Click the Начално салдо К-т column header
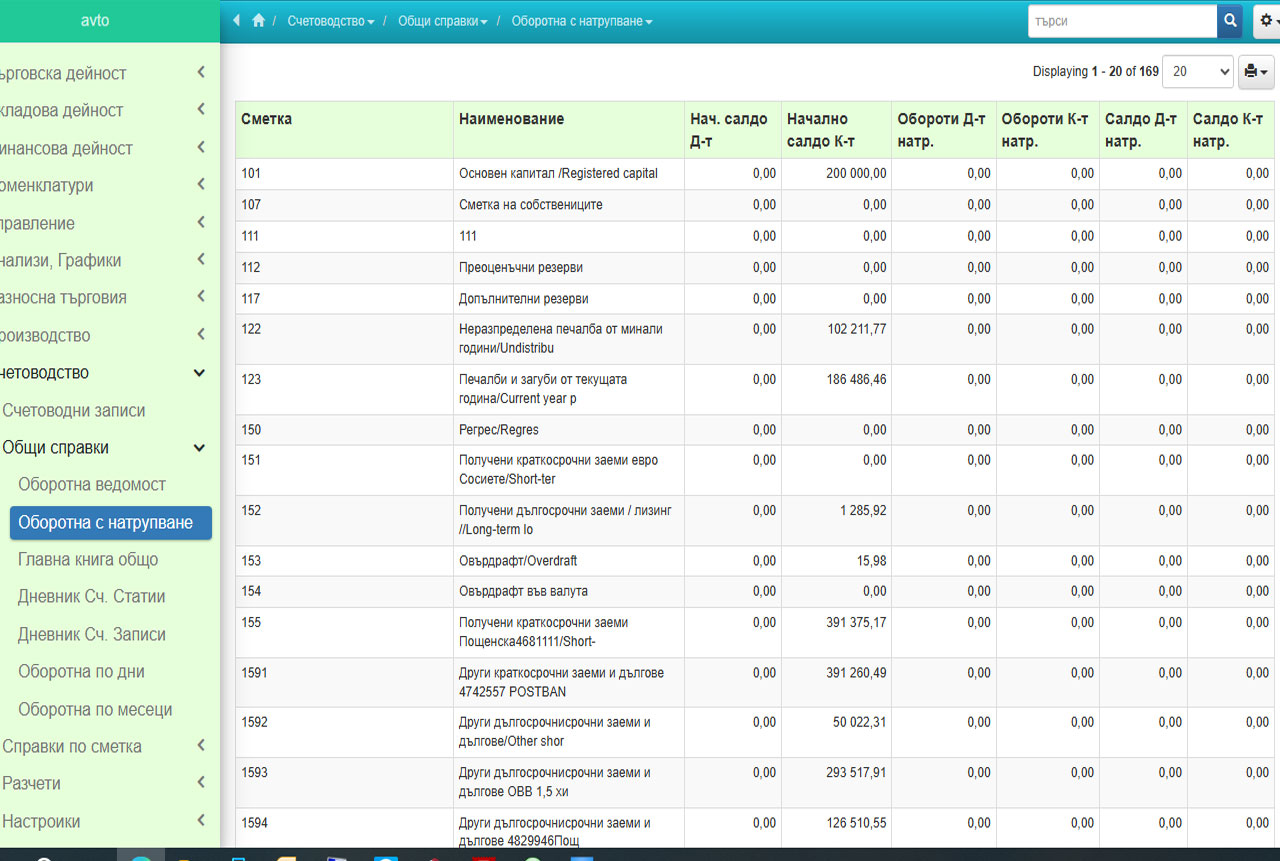The height and width of the screenshot is (861, 1280). 836,130
